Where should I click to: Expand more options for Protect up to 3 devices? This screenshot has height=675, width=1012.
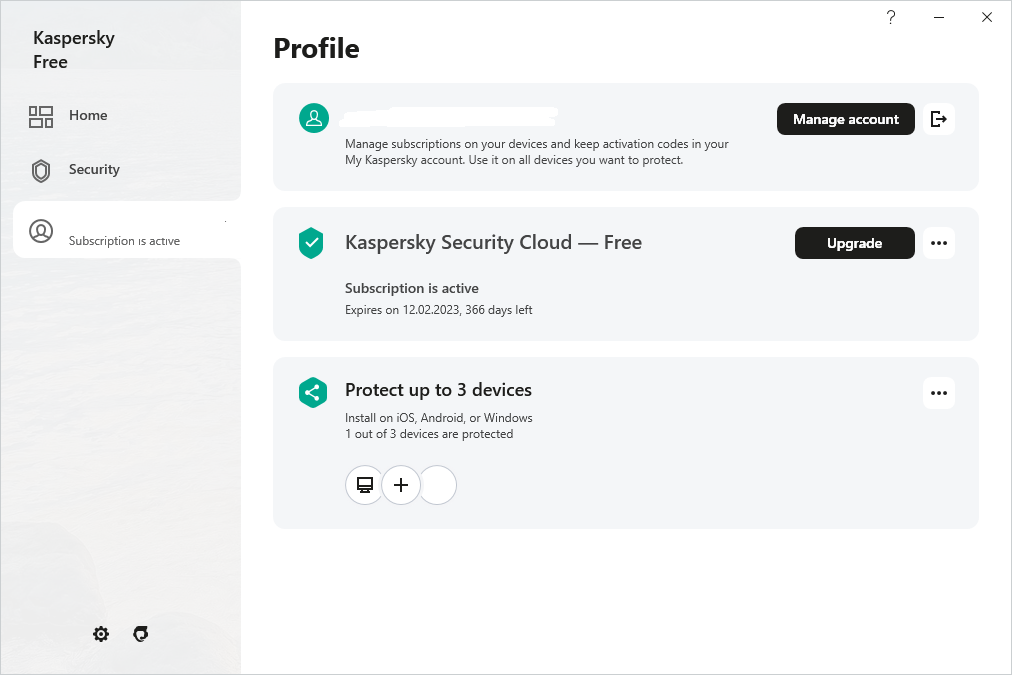point(938,393)
